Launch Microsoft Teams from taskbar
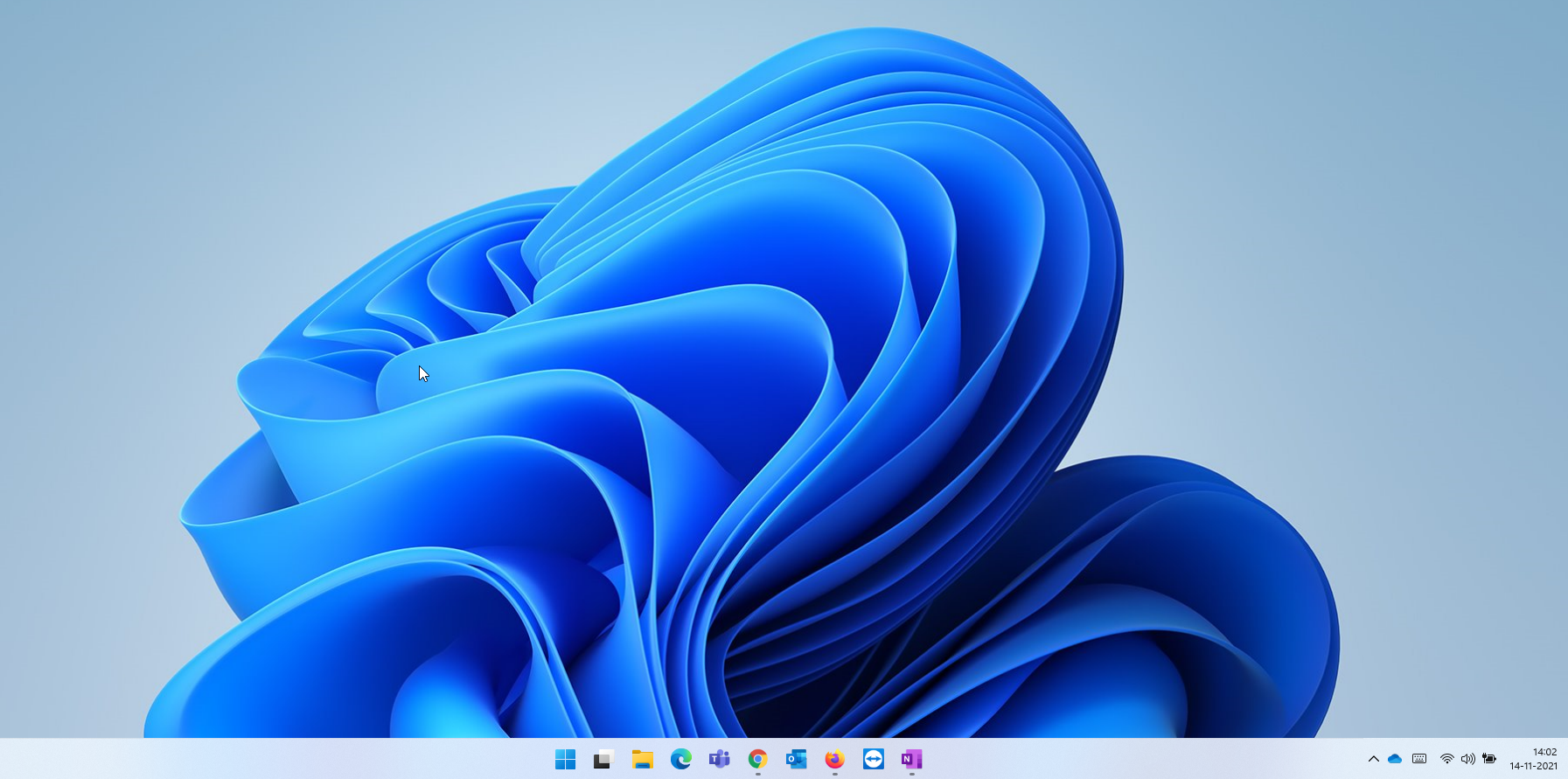 [x=720, y=759]
